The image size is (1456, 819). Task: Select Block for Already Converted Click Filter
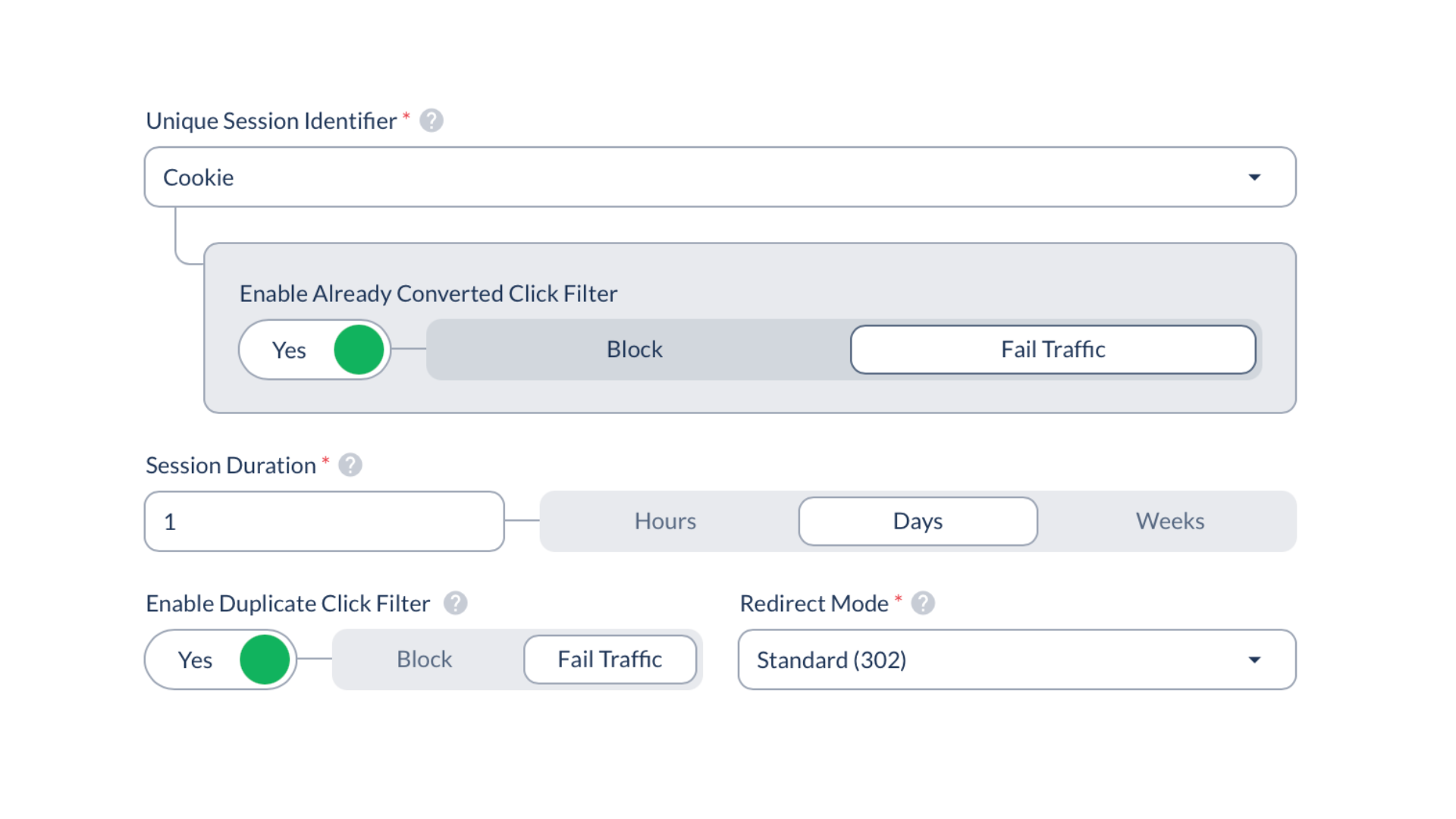[x=635, y=350]
